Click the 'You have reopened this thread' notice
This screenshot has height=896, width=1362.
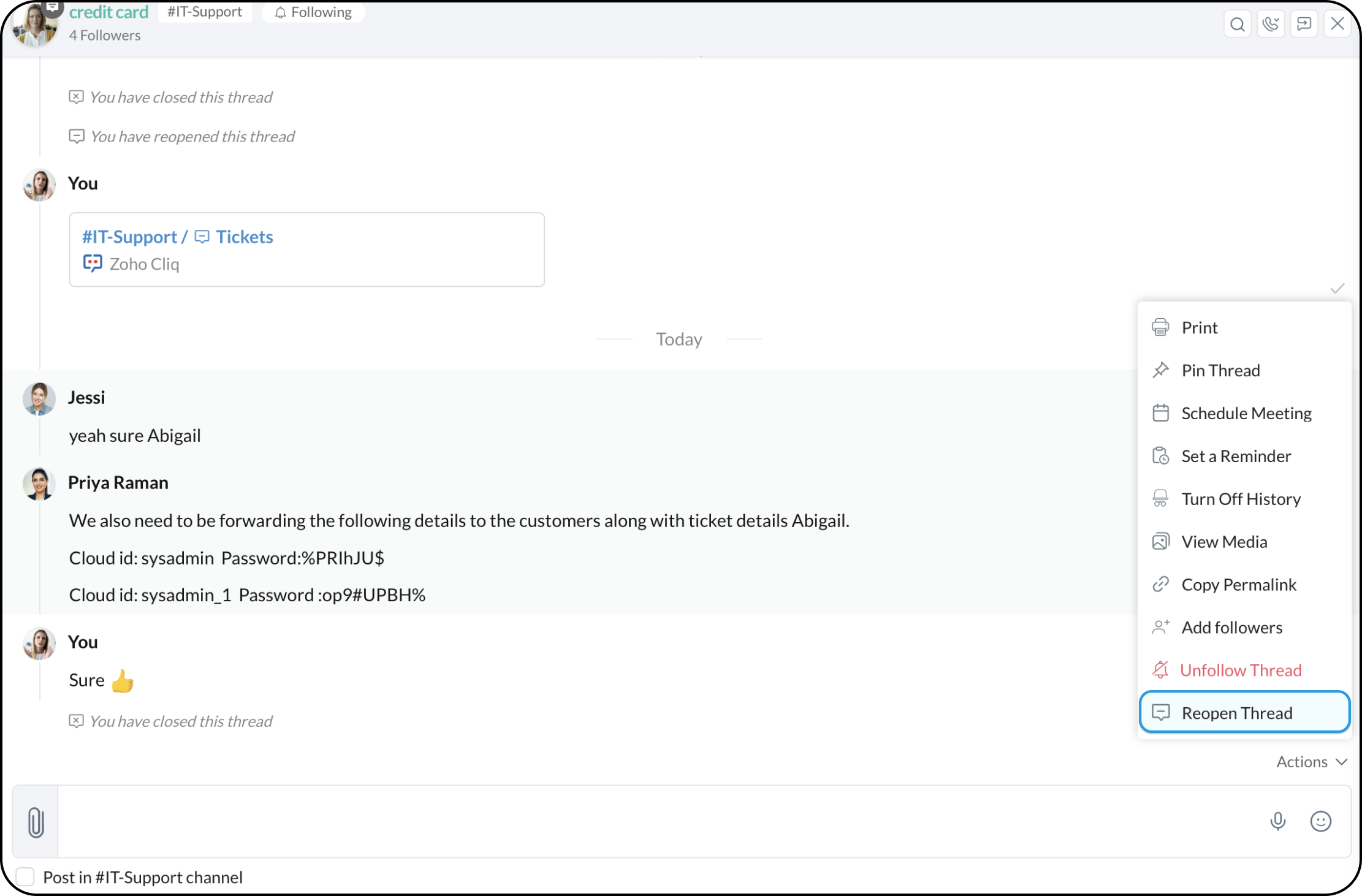click(192, 136)
